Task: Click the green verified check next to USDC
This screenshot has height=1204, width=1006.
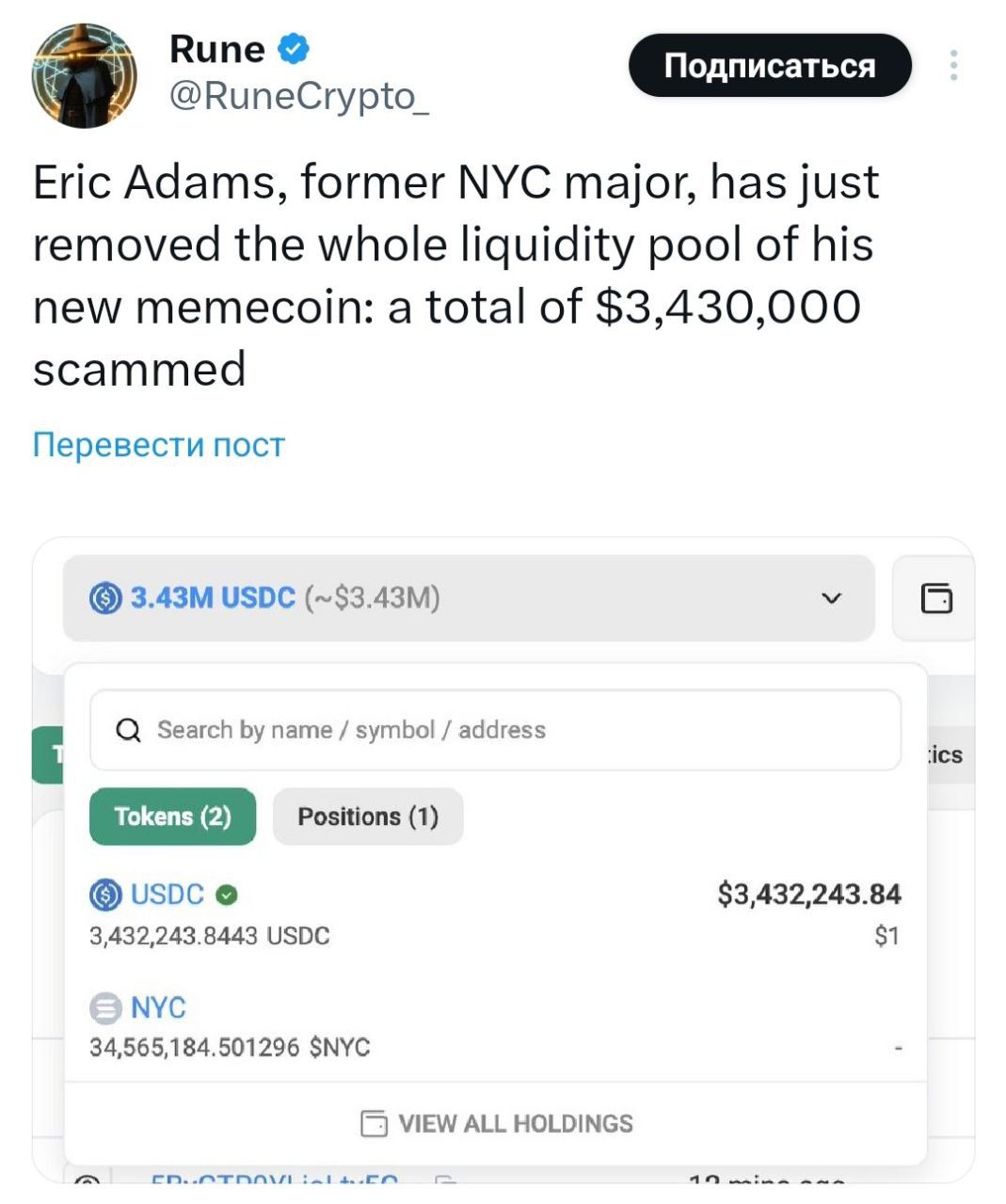Action: [226, 895]
